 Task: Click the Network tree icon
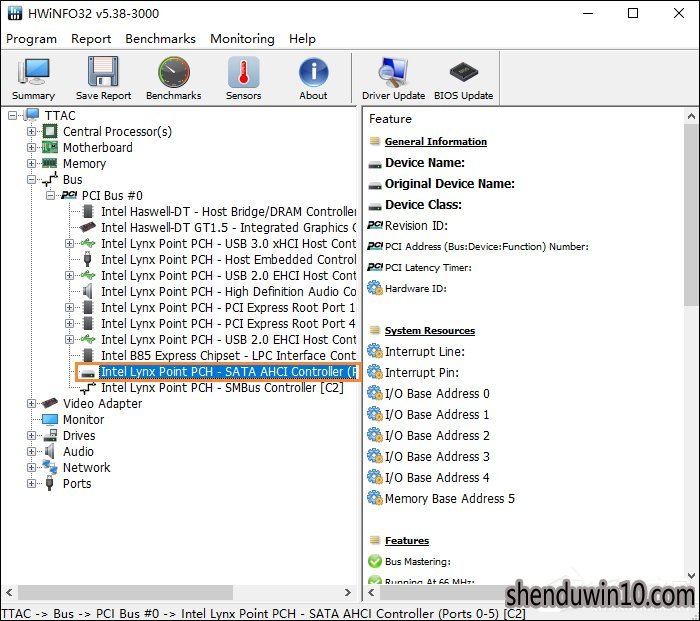50,467
